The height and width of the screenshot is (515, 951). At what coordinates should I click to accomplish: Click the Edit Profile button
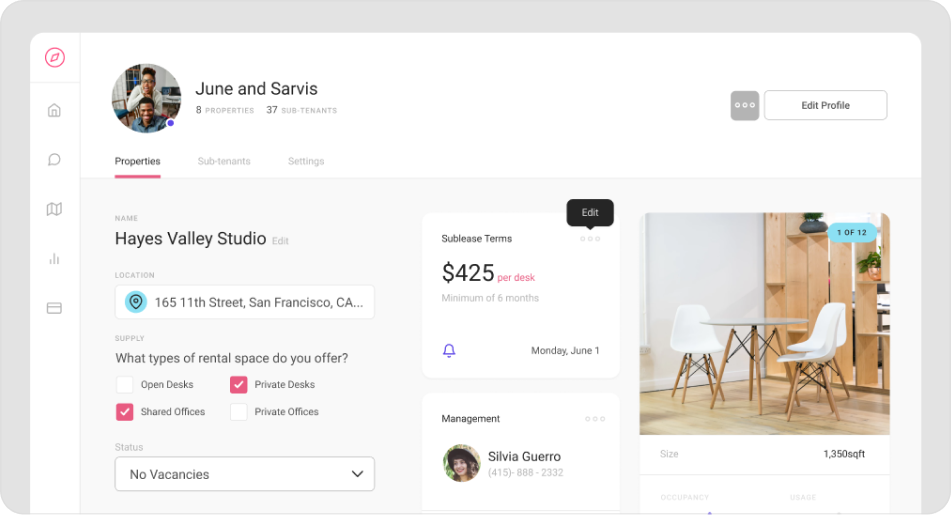click(x=825, y=106)
